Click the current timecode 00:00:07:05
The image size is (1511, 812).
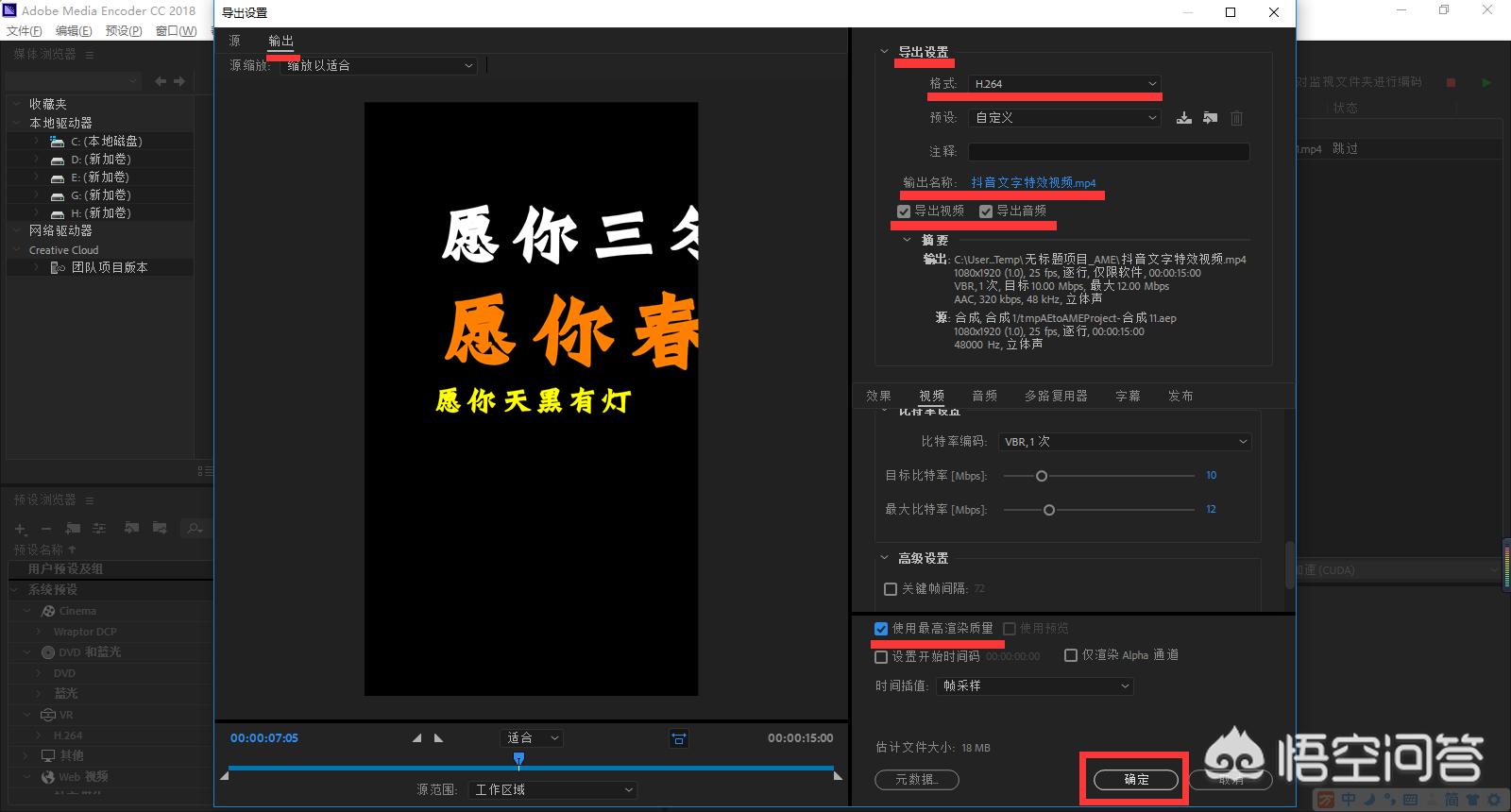click(264, 738)
